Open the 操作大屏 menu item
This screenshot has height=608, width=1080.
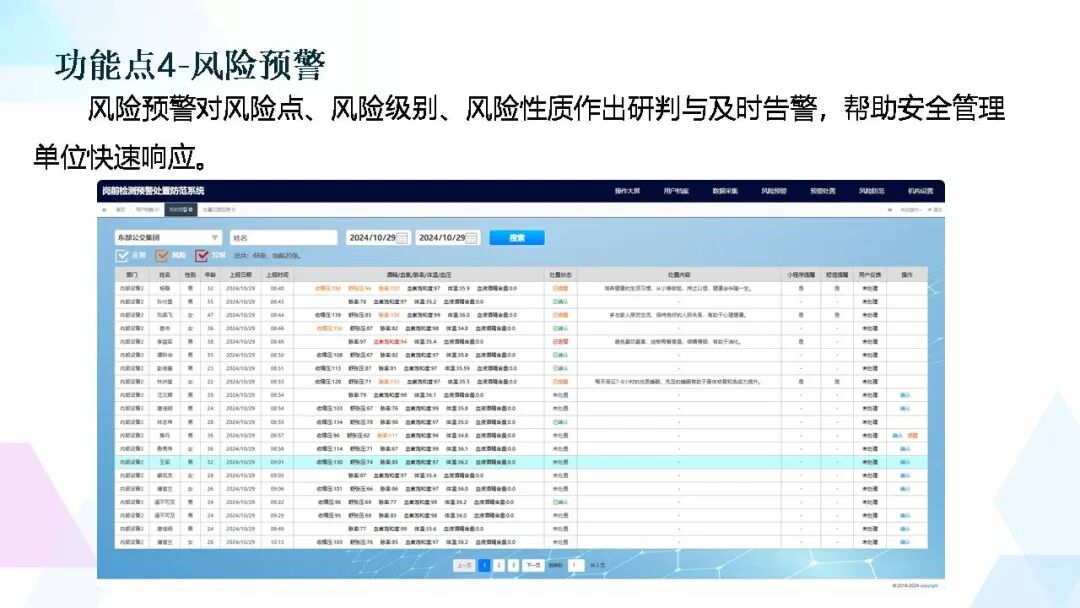627,190
